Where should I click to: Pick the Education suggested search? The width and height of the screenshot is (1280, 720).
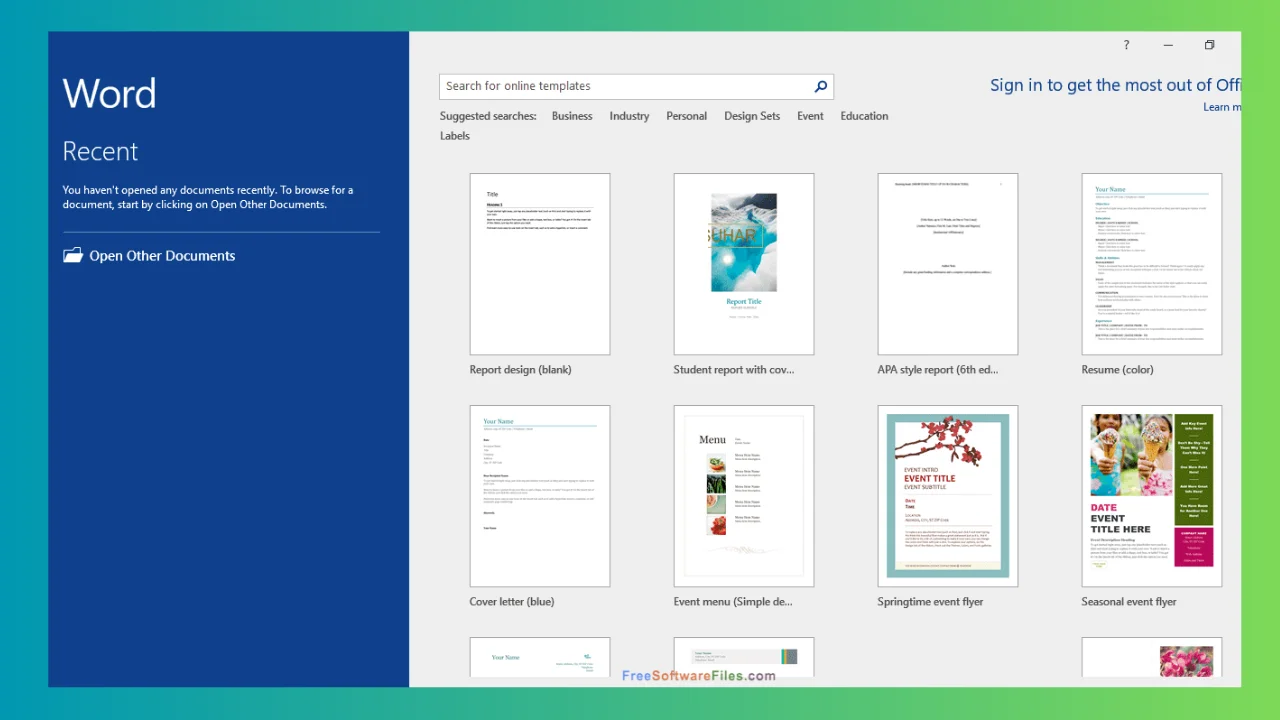click(x=864, y=116)
